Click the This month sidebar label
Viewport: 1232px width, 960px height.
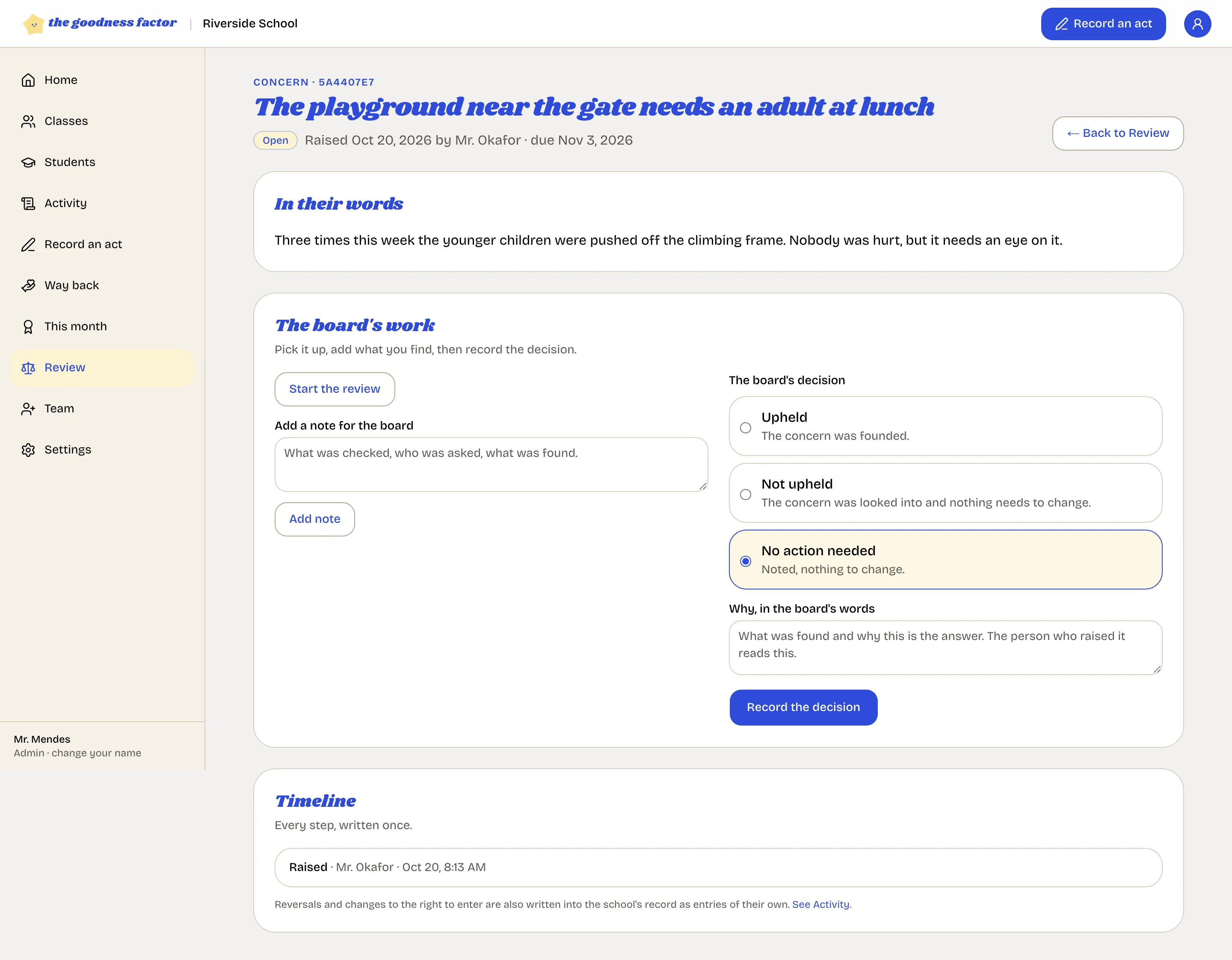point(76,326)
